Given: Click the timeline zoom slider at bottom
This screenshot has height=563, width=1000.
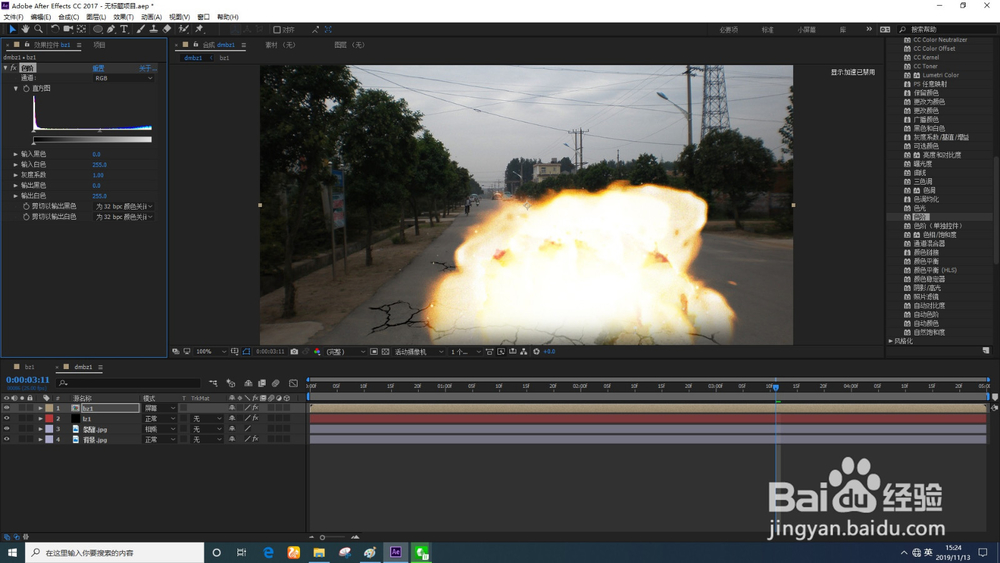Looking at the screenshot, I should tap(333, 537).
